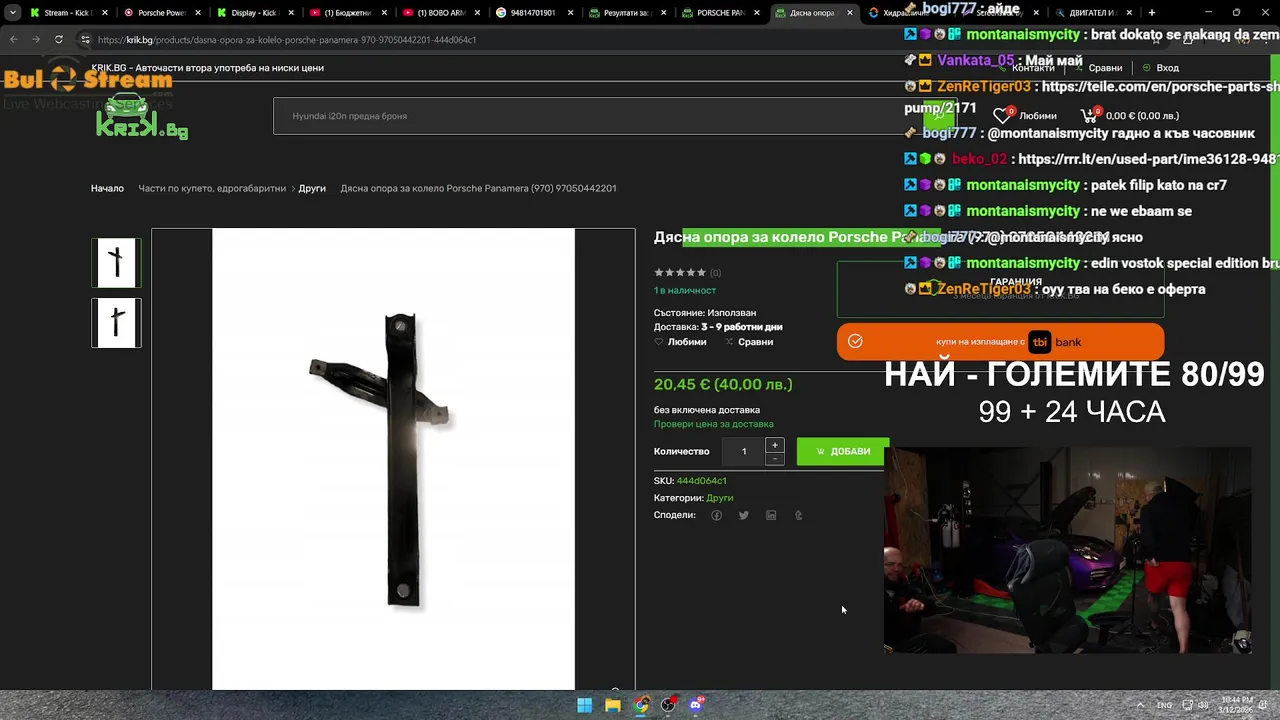The image size is (1280, 720).
Task: Go to Начало breadcrumb
Action: pyautogui.click(x=107, y=188)
